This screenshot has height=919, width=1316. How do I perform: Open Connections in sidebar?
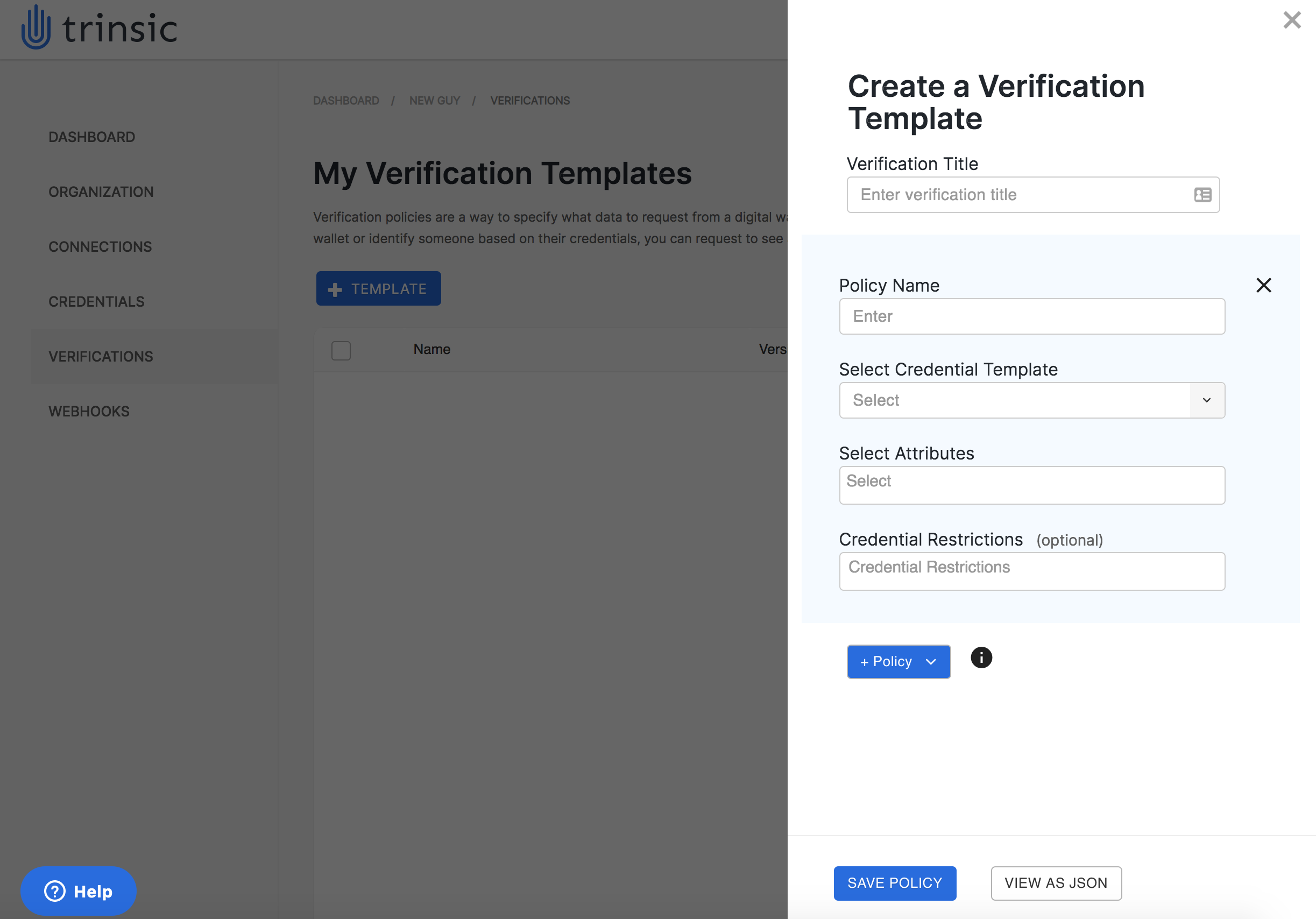click(x=100, y=246)
